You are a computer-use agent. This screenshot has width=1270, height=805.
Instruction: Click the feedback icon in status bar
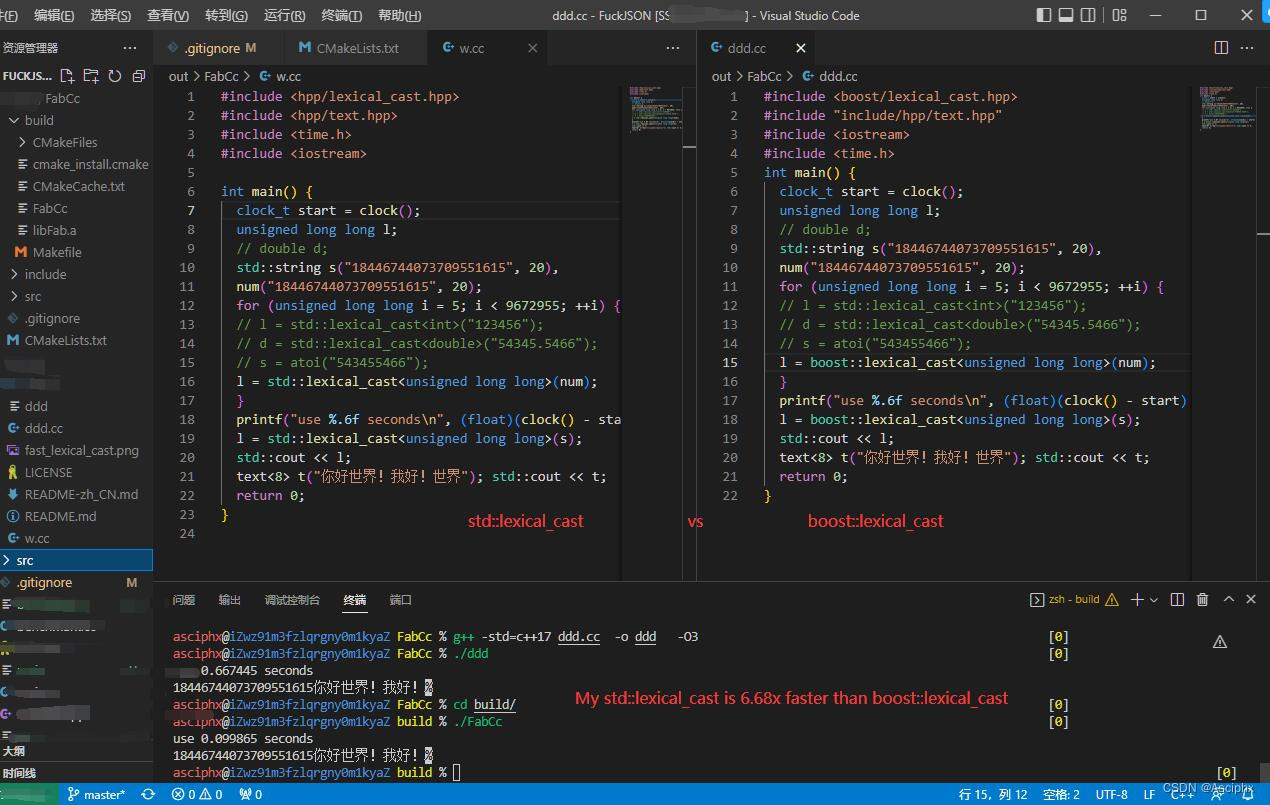[x=1218, y=795]
